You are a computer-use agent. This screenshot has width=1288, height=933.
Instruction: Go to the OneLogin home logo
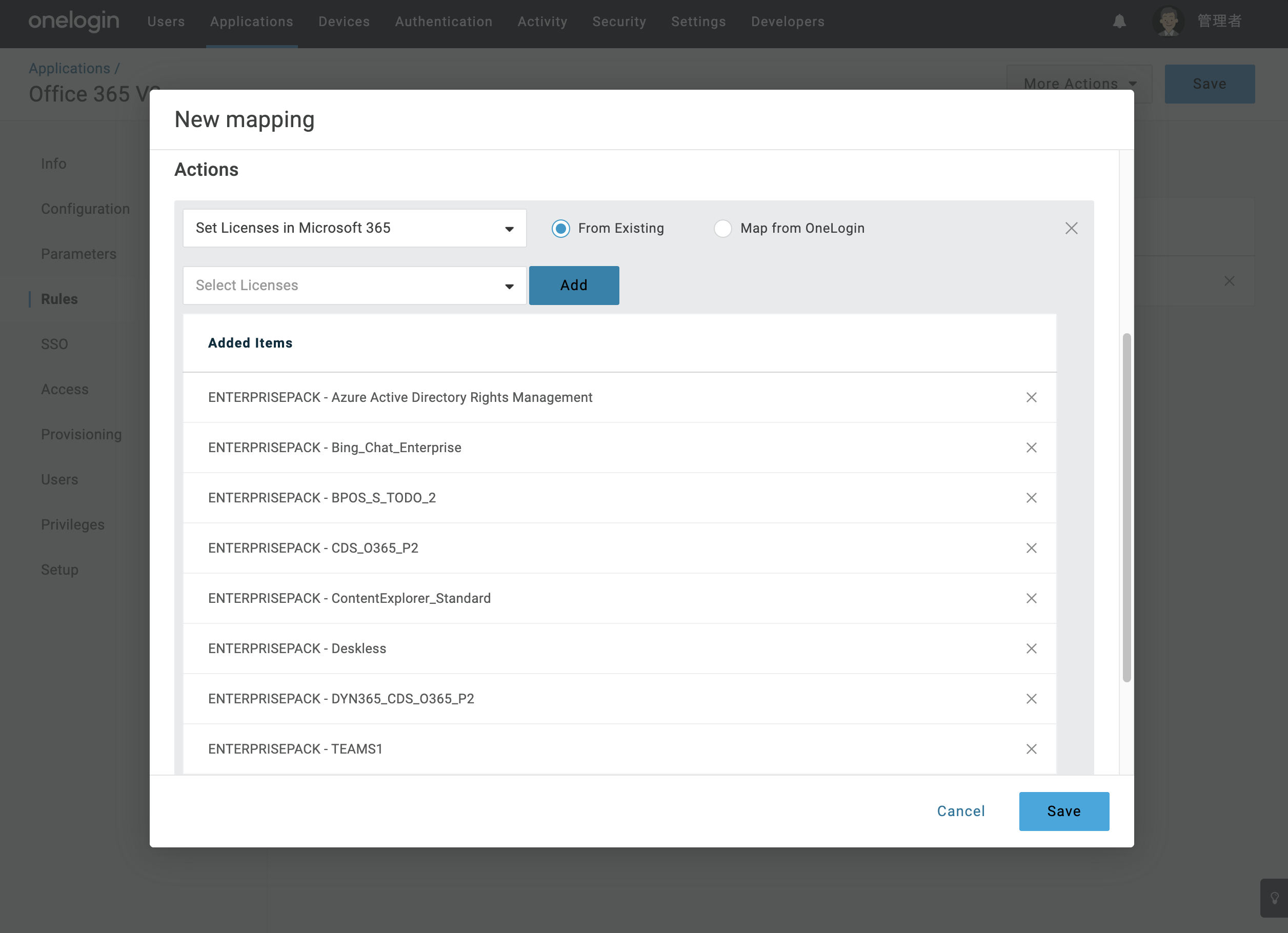74,22
